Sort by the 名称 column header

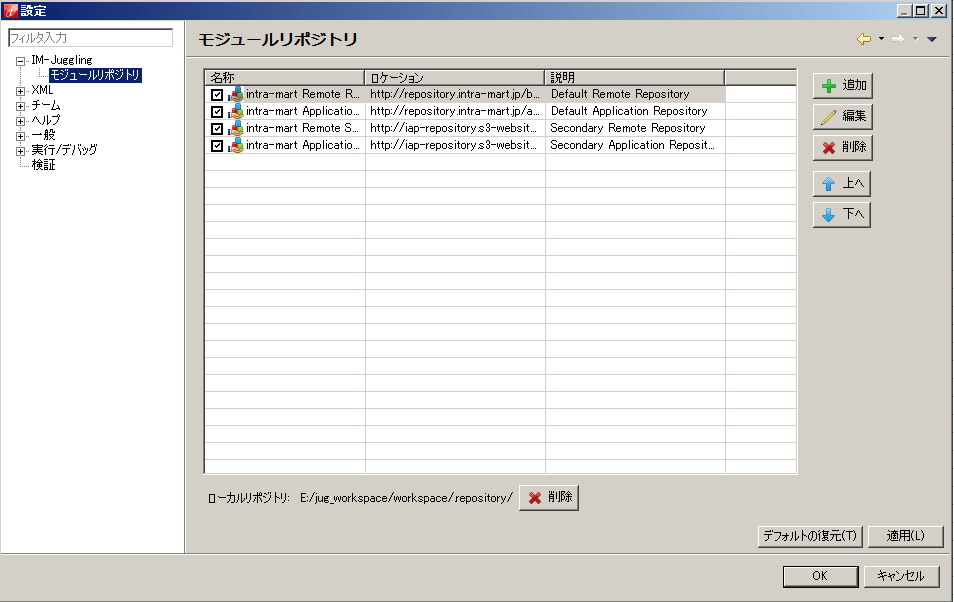tap(284, 77)
